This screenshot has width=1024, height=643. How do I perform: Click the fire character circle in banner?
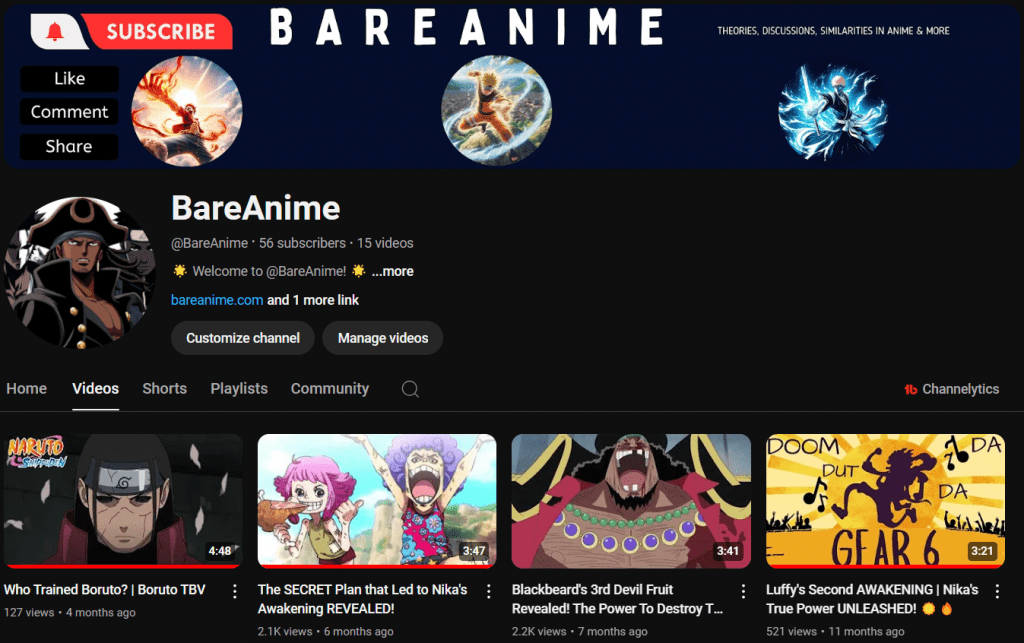pos(187,110)
